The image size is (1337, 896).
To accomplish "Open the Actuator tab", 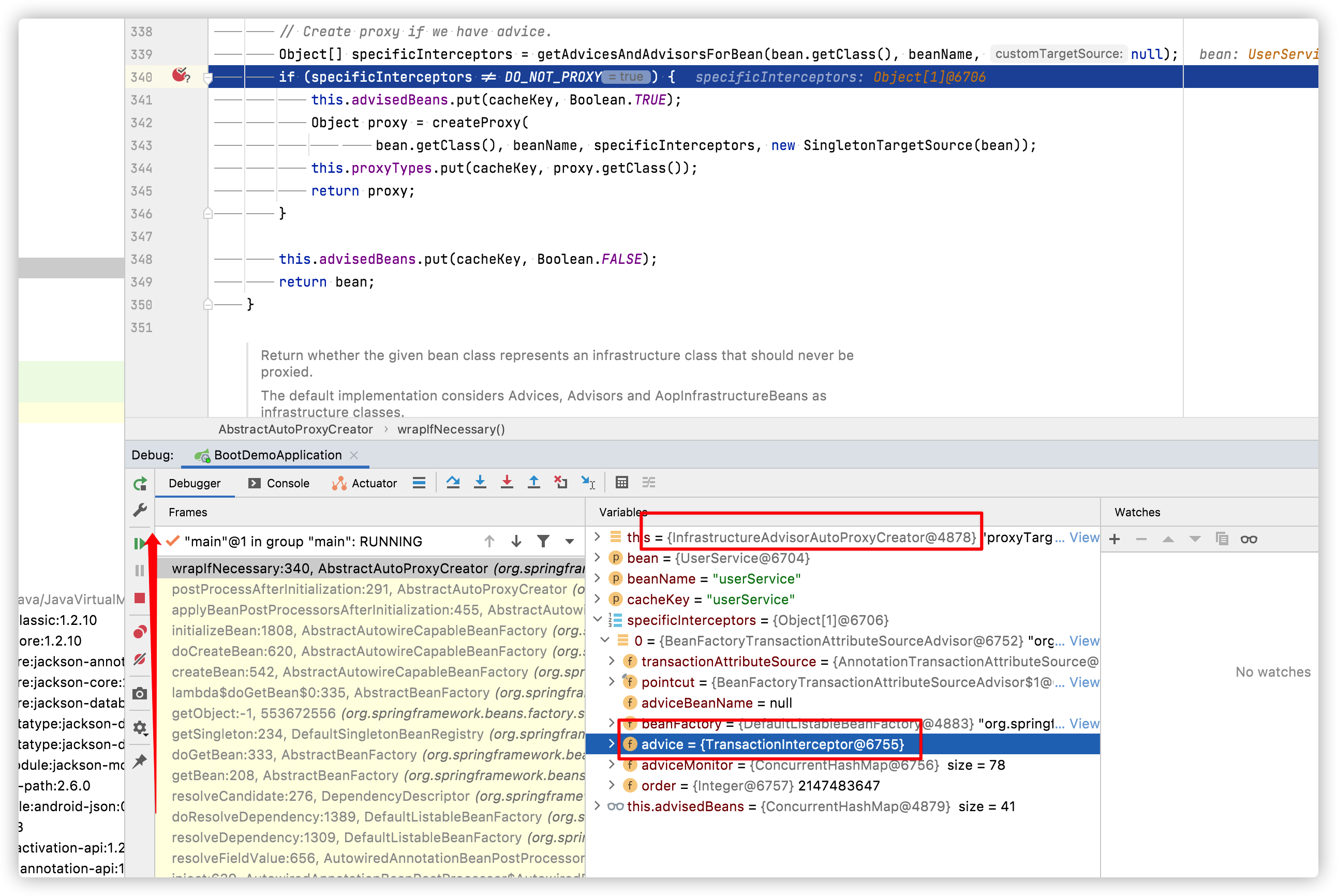I will point(365,483).
